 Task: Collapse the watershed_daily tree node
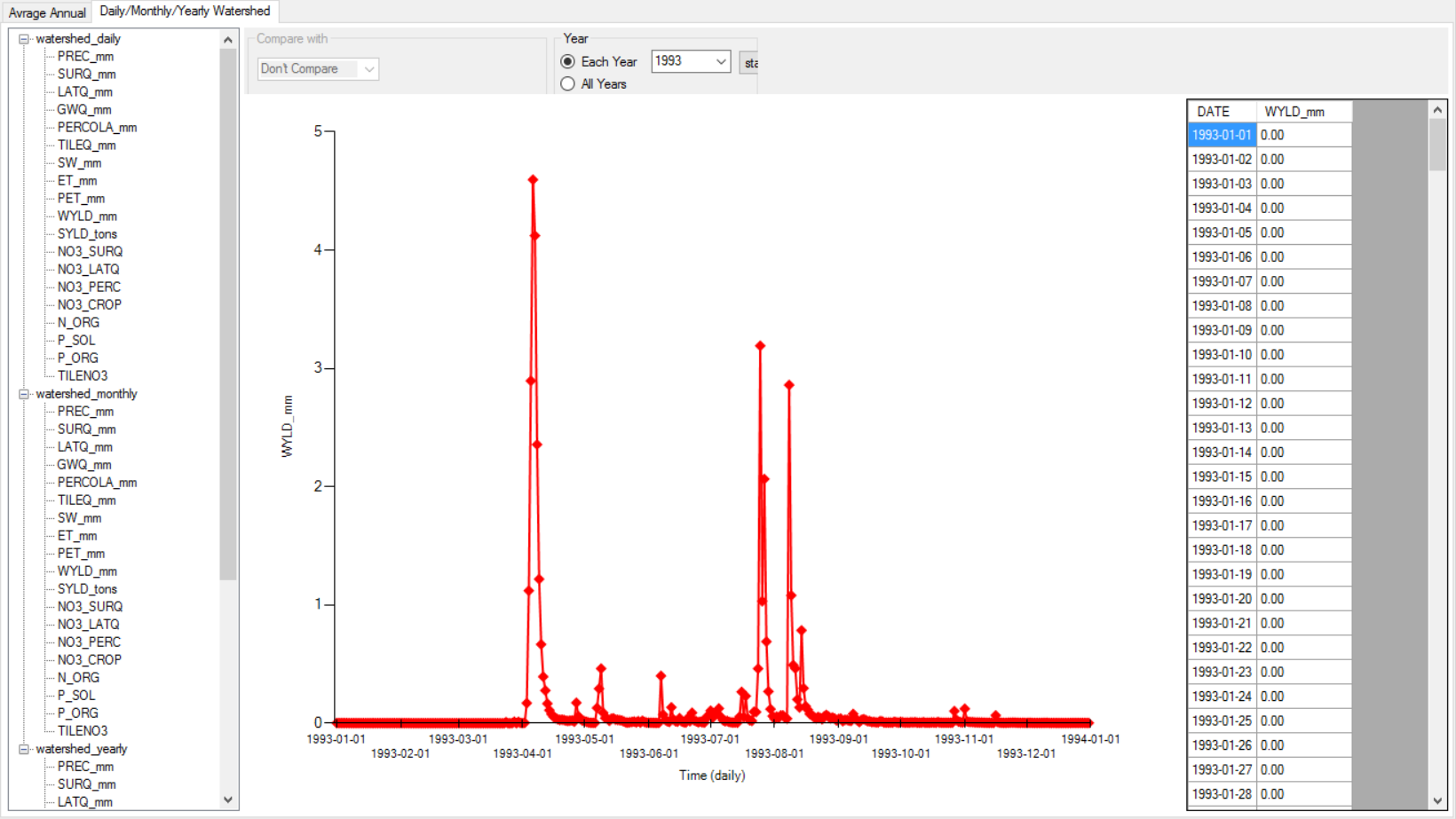(x=24, y=39)
